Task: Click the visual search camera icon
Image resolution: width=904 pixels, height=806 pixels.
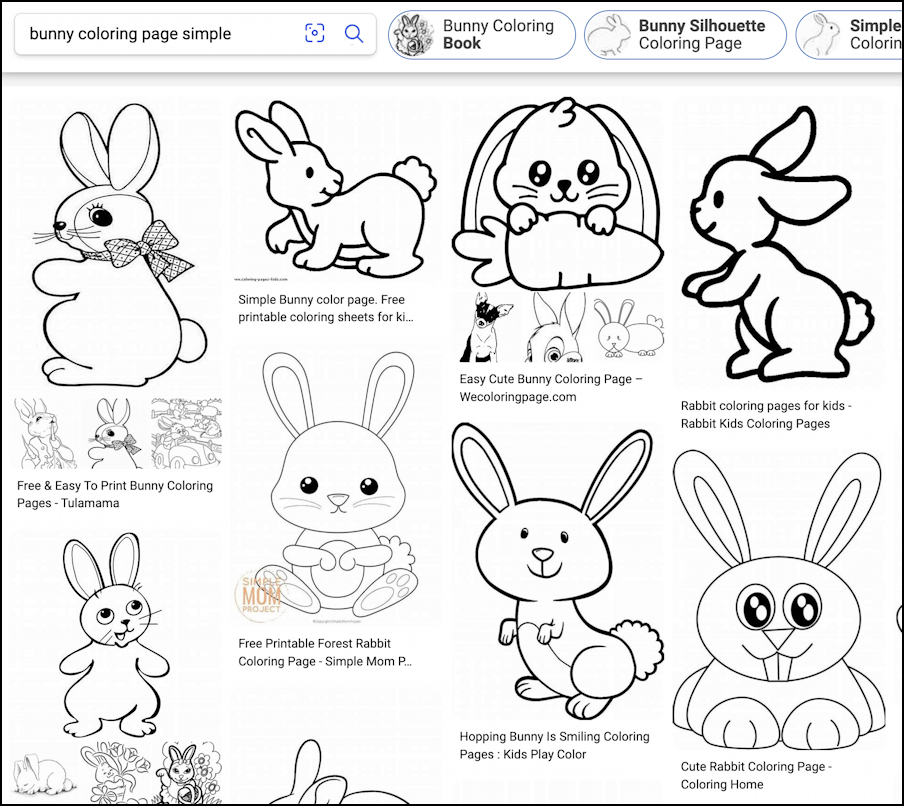Action: tap(314, 34)
